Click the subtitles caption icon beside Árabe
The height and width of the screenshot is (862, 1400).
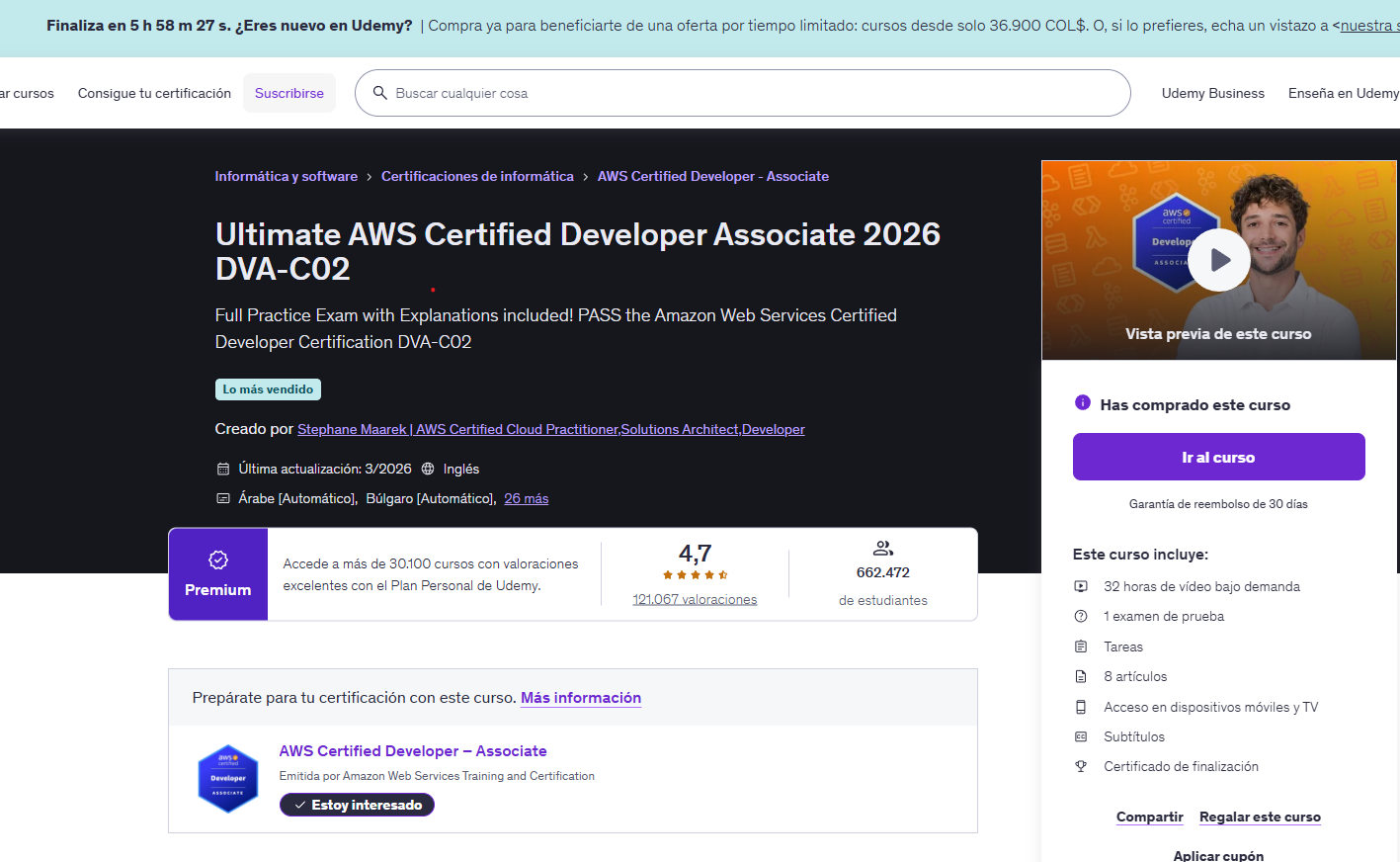(x=223, y=498)
